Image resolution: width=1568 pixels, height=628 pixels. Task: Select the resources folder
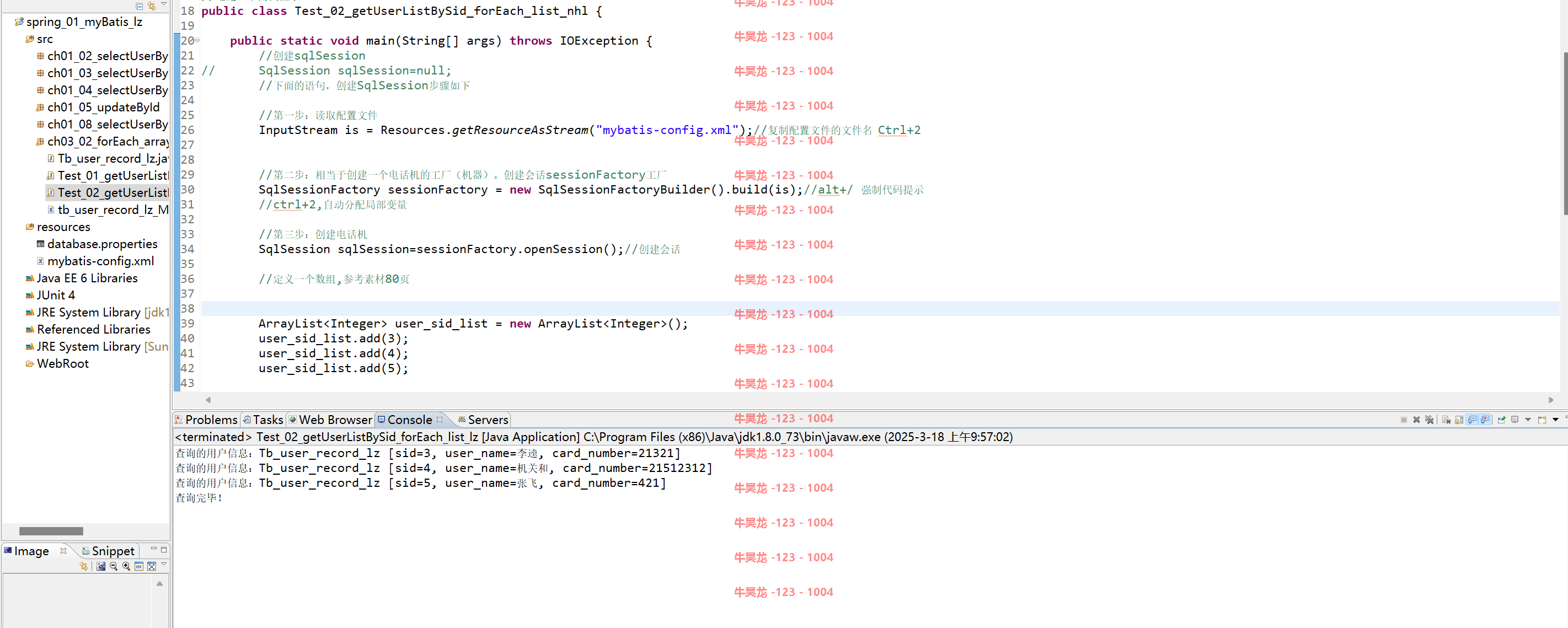(58, 227)
